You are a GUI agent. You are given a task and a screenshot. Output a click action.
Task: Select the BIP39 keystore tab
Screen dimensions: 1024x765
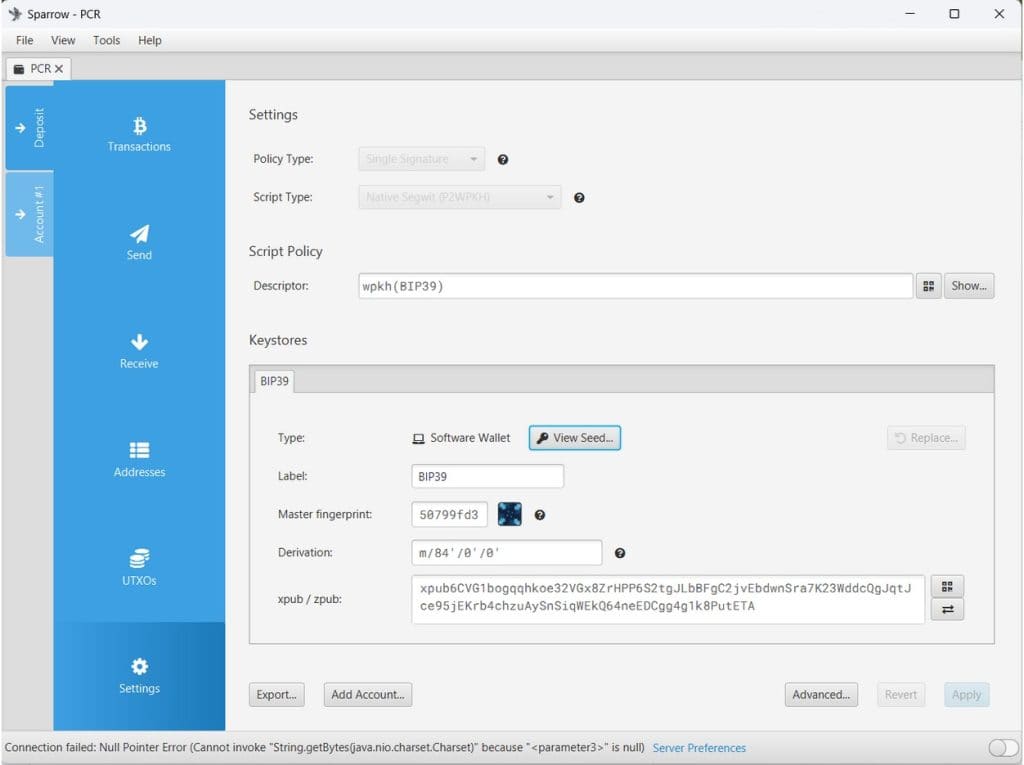point(274,381)
